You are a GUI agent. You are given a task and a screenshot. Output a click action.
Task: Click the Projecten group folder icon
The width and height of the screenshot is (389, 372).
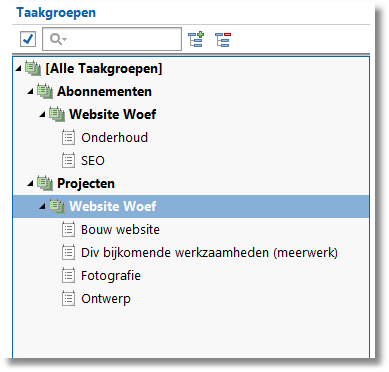coord(45,183)
